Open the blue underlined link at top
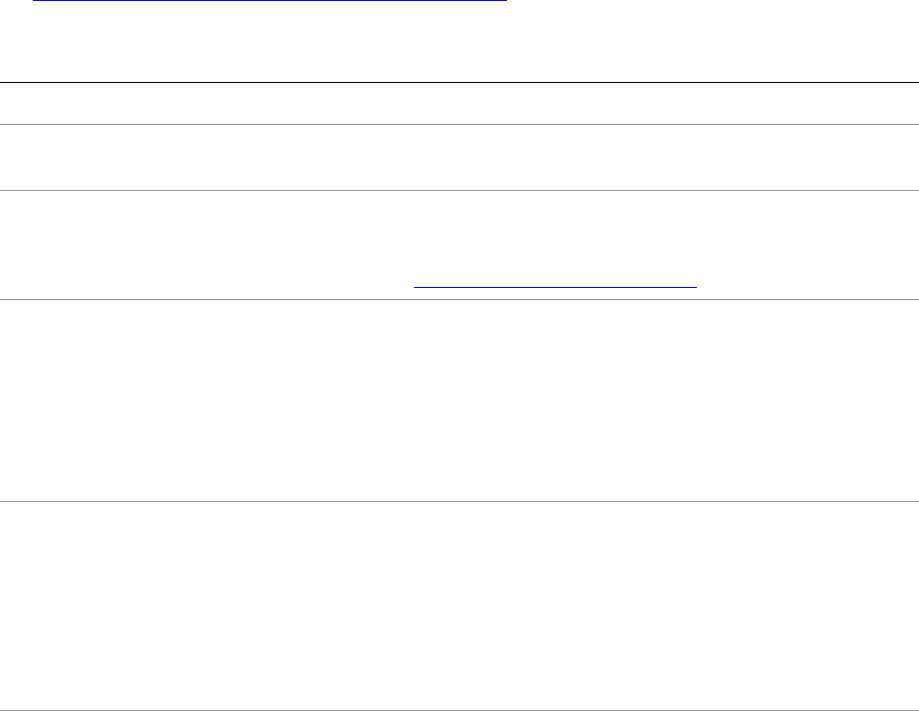Screen dimensions: 919x711 tap(270, 2)
